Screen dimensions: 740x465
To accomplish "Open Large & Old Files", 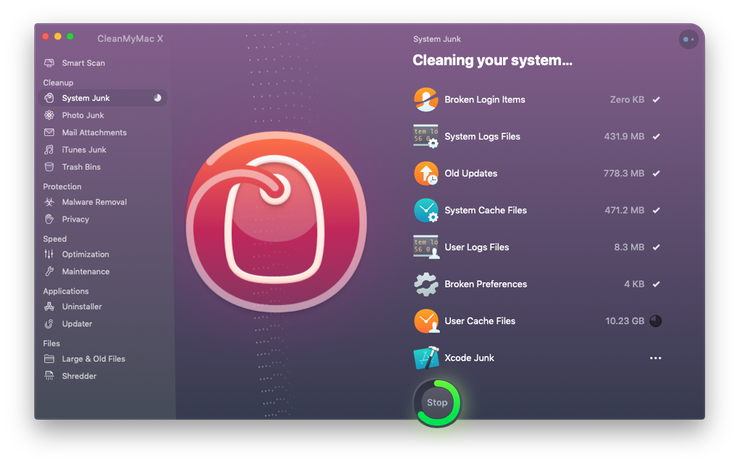I will tap(93, 359).
